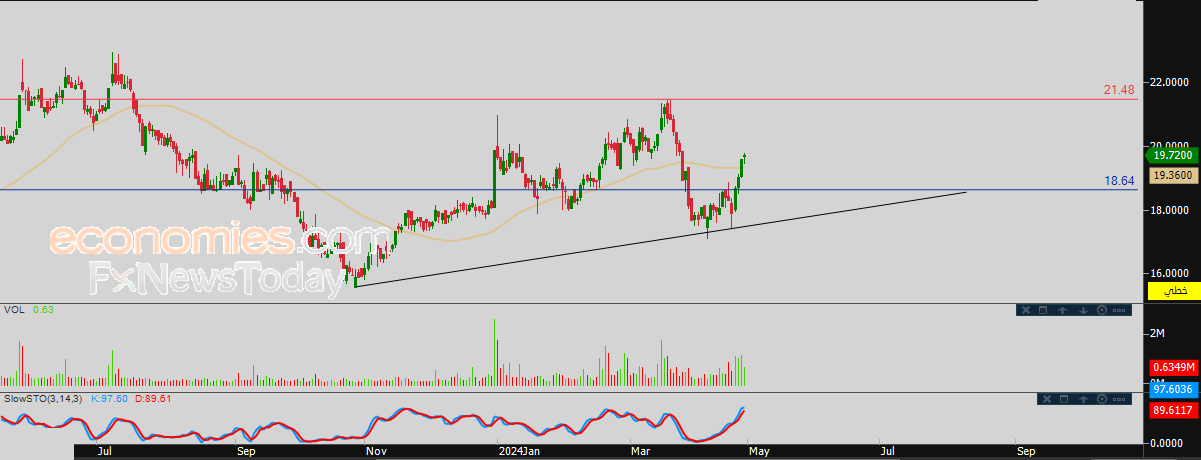
Task: Open more options for SlowSTO panel
Action: tap(1119, 399)
